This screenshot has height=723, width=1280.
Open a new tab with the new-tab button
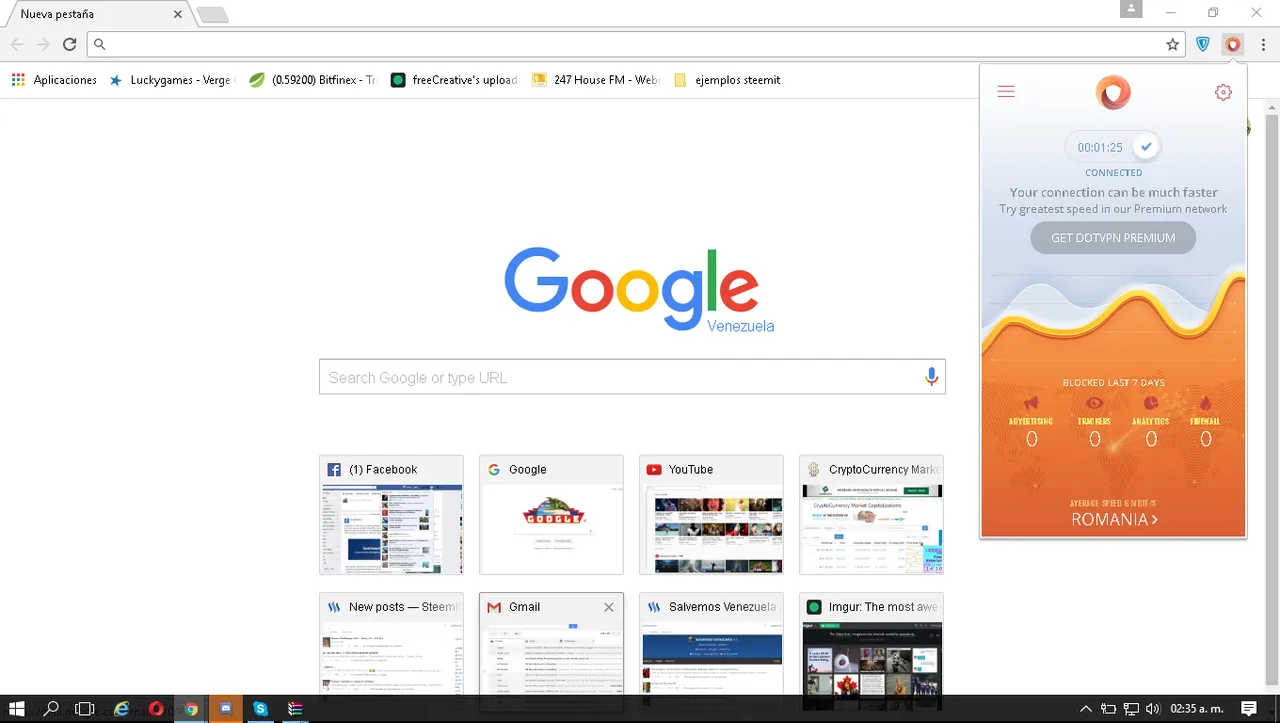pyautogui.click(x=213, y=15)
